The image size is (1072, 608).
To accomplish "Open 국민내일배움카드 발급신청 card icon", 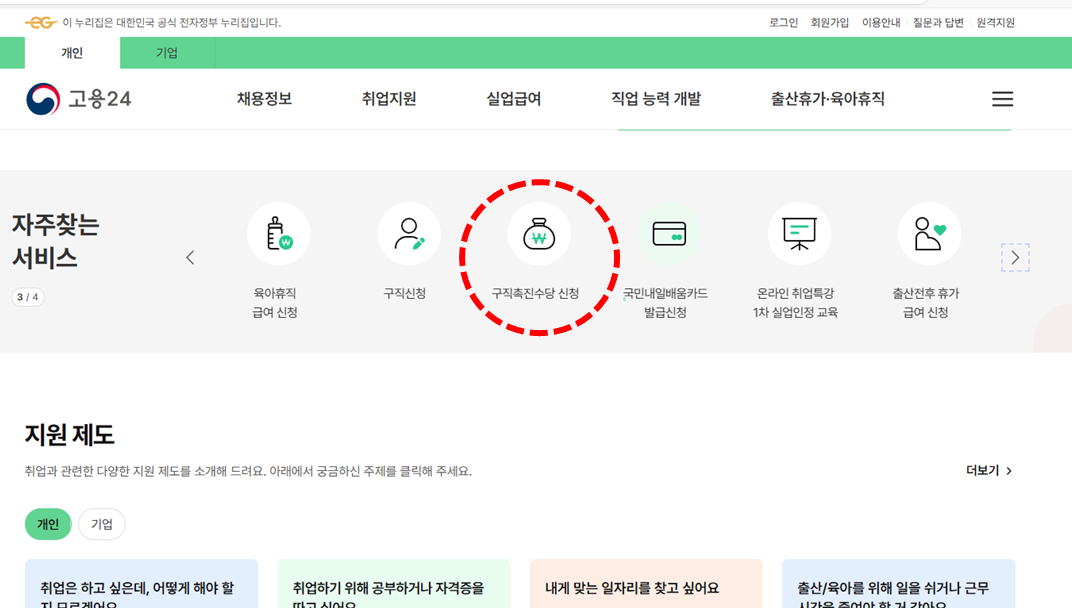I will (669, 233).
